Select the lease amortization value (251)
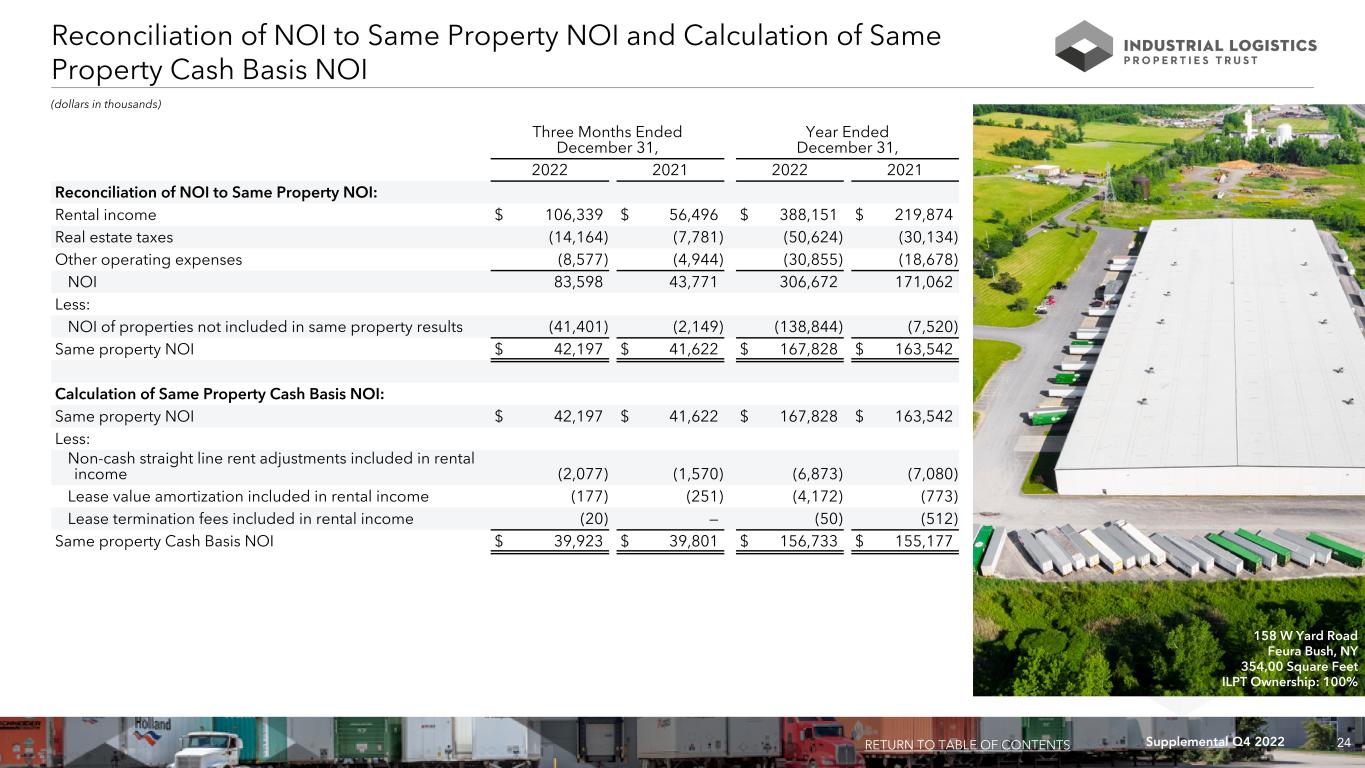The height and width of the screenshot is (768, 1365). 703,496
